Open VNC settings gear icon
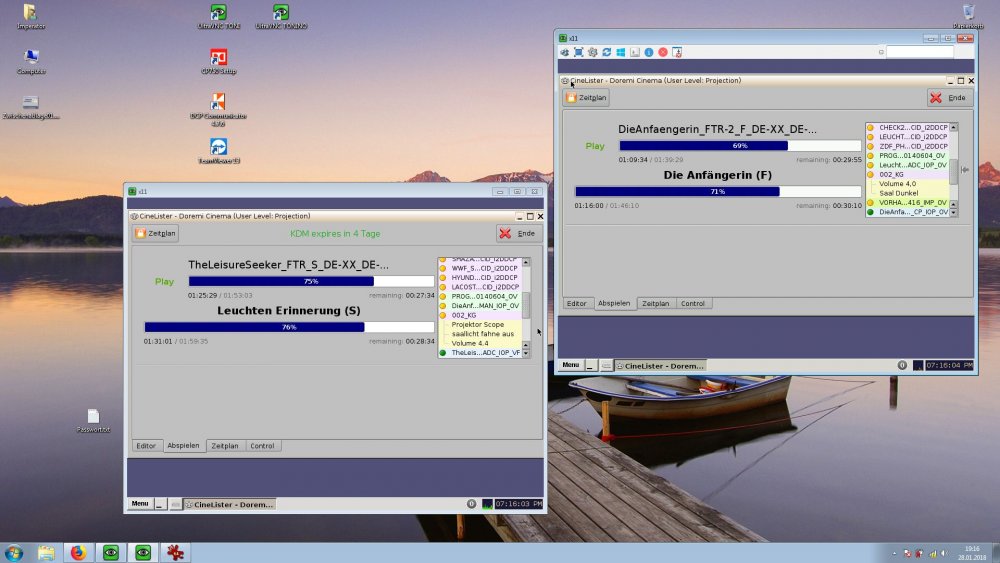 (592, 52)
